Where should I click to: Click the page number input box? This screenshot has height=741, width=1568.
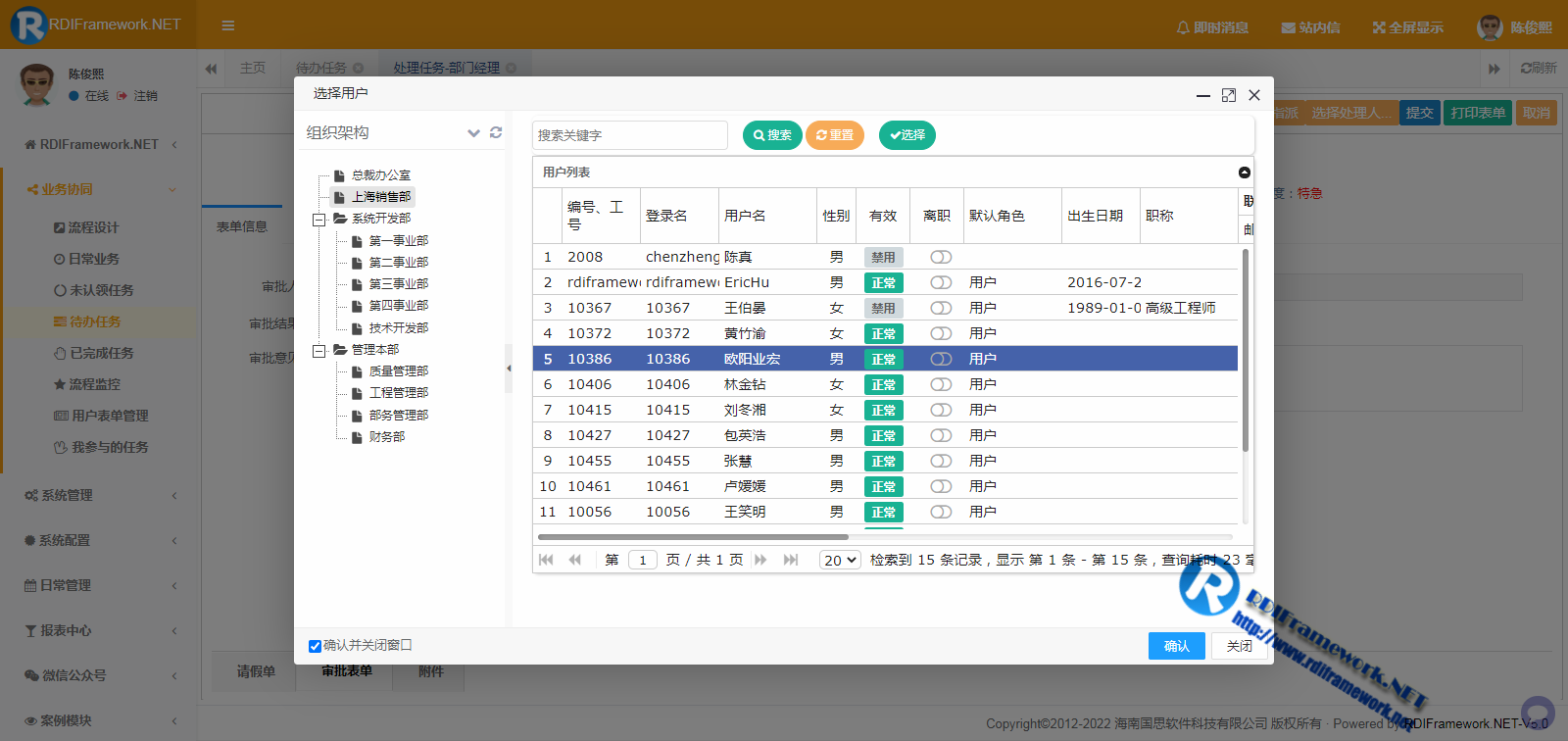click(x=642, y=560)
